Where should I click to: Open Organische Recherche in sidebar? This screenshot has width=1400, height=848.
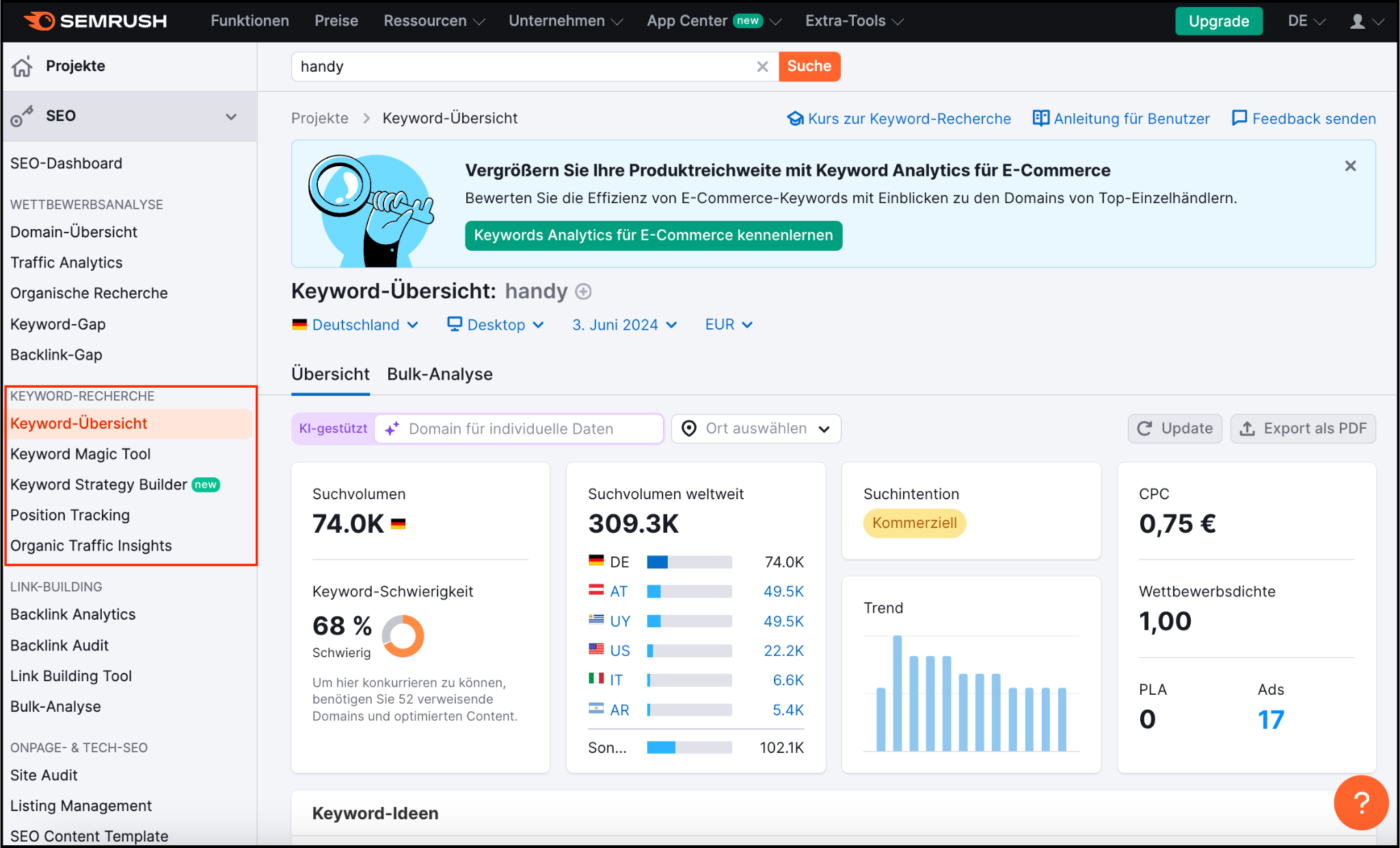89,293
